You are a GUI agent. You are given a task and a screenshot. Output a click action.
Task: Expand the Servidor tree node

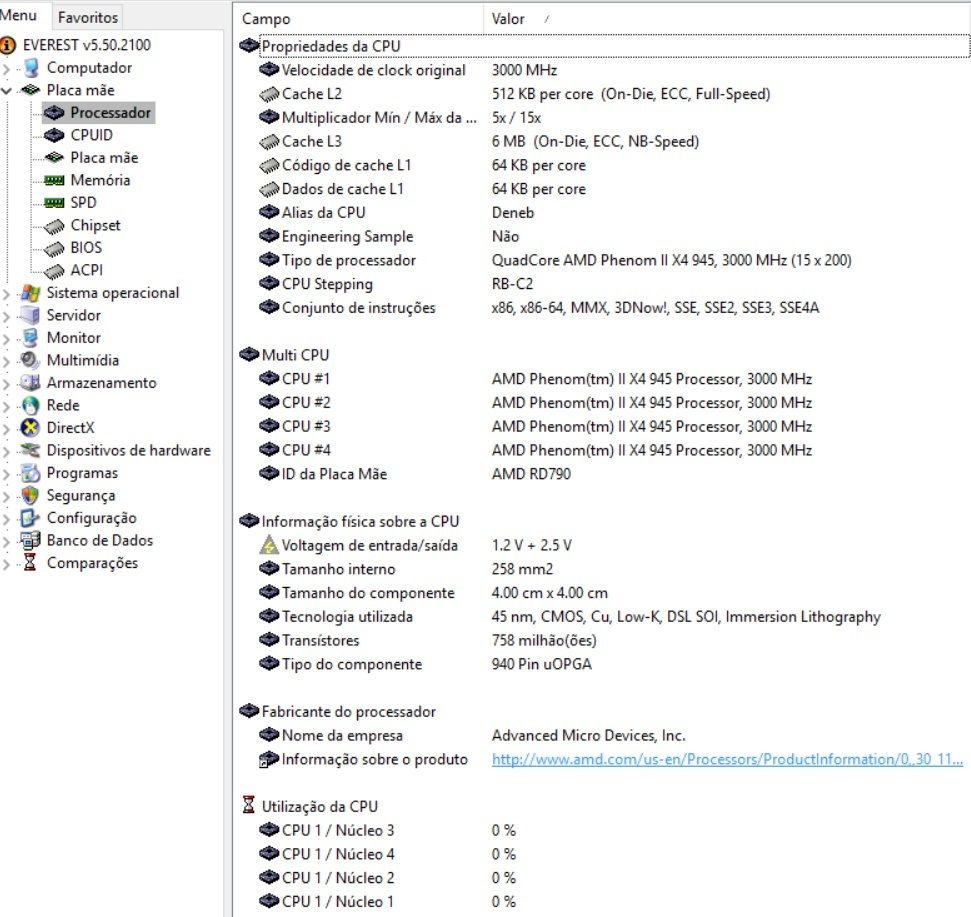tap(7, 316)
